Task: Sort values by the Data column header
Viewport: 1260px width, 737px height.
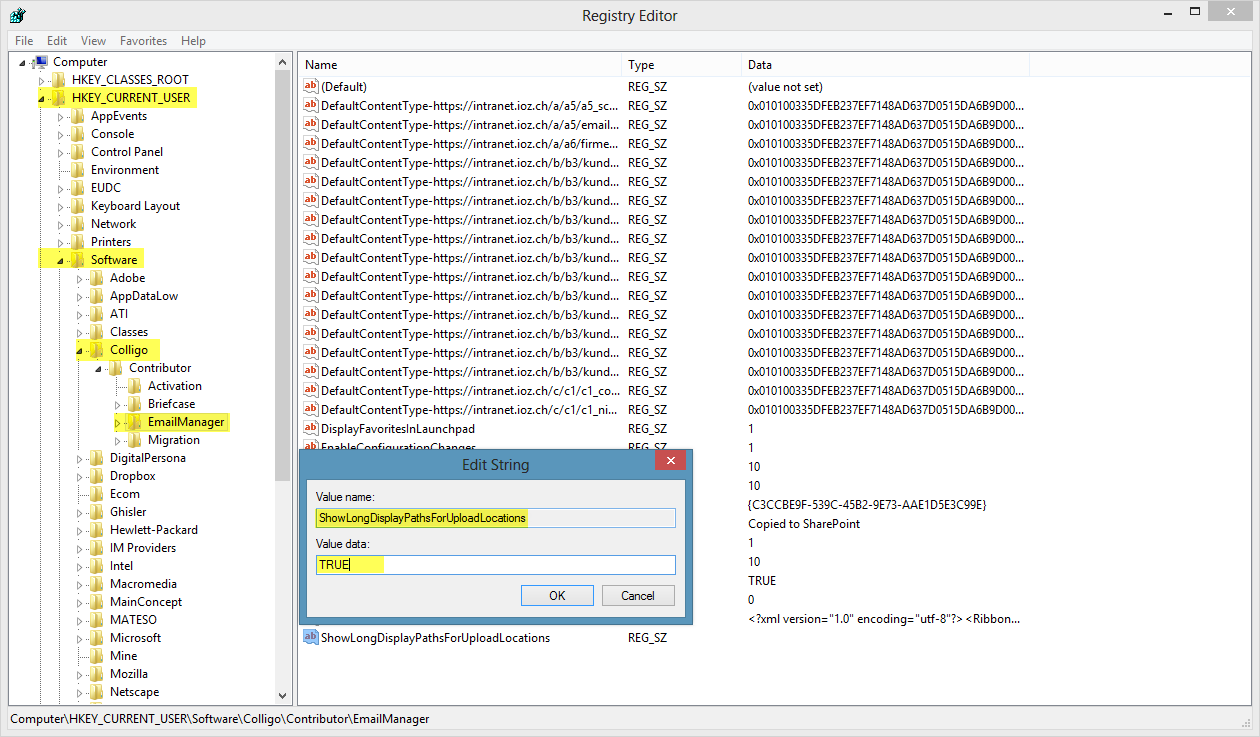Action: coord(885,65)
